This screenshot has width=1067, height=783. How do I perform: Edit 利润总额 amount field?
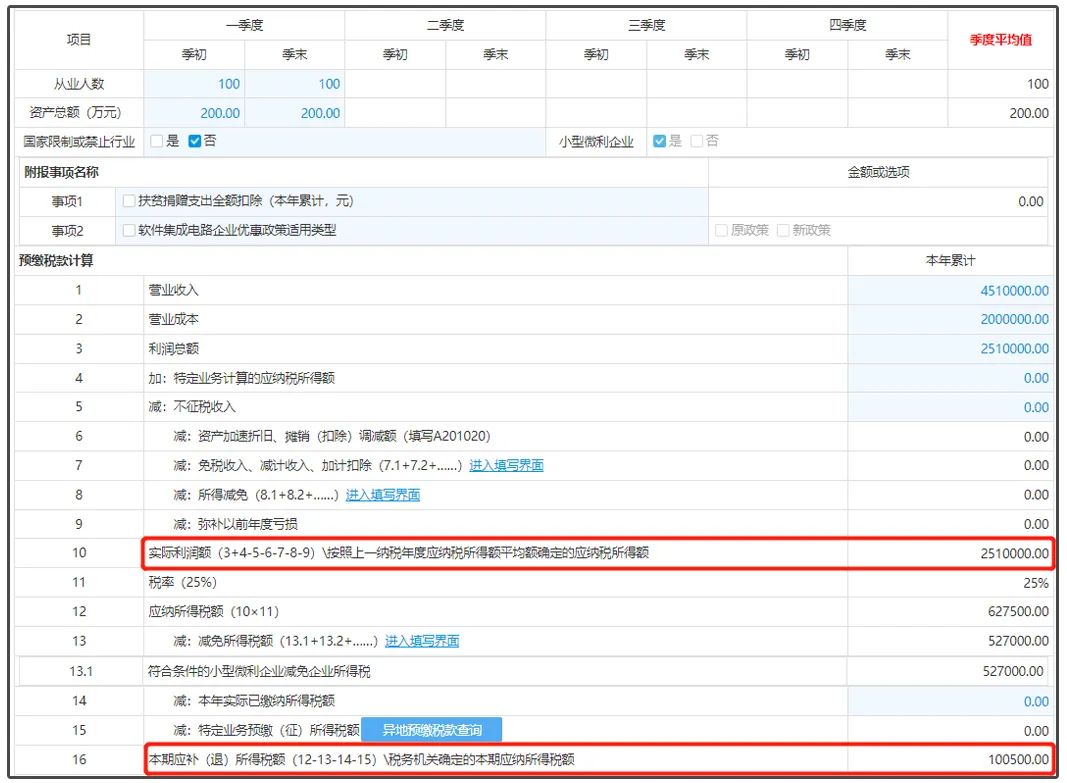(950, 348)
